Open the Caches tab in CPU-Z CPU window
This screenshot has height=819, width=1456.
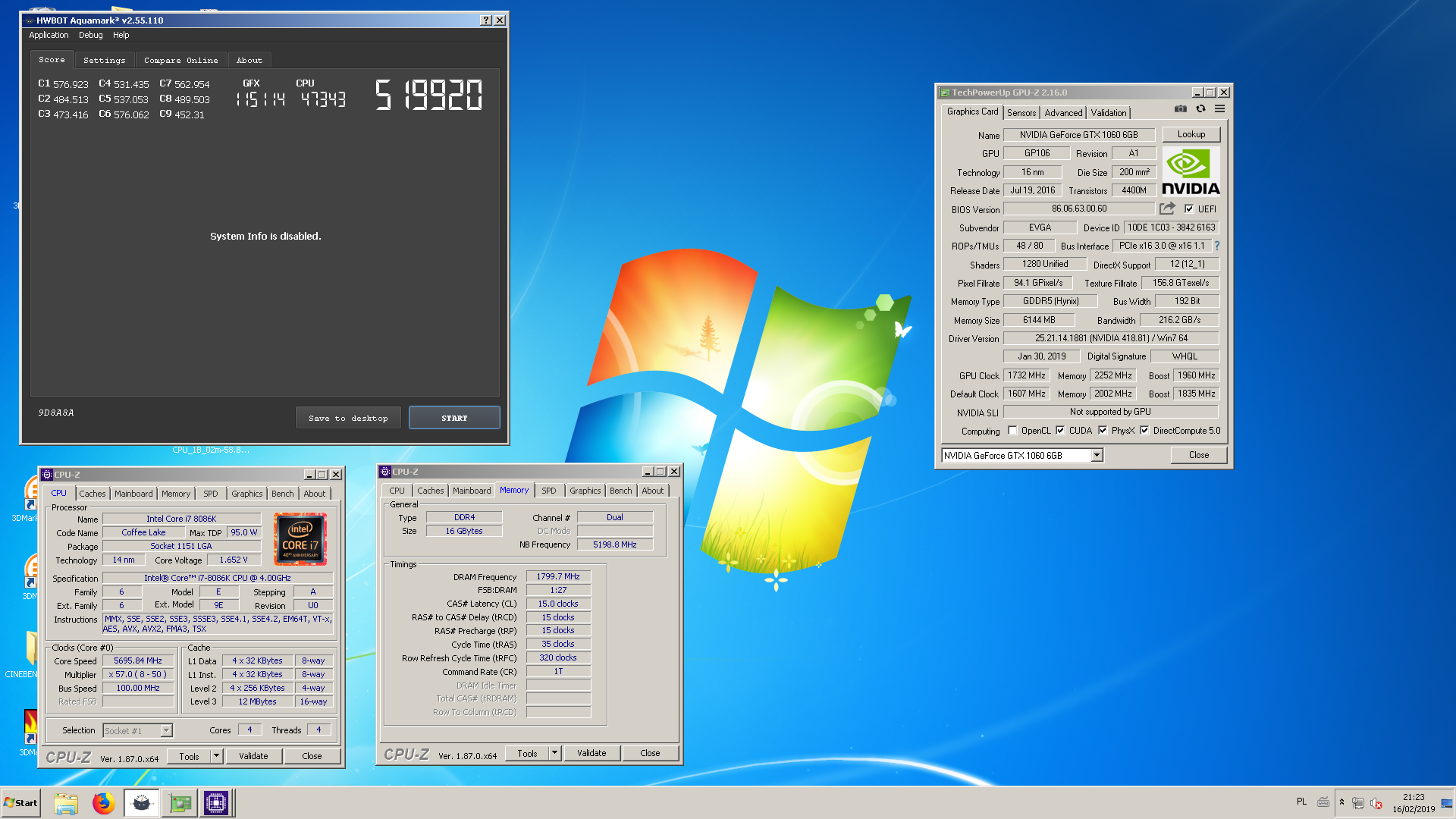point(93,494)
